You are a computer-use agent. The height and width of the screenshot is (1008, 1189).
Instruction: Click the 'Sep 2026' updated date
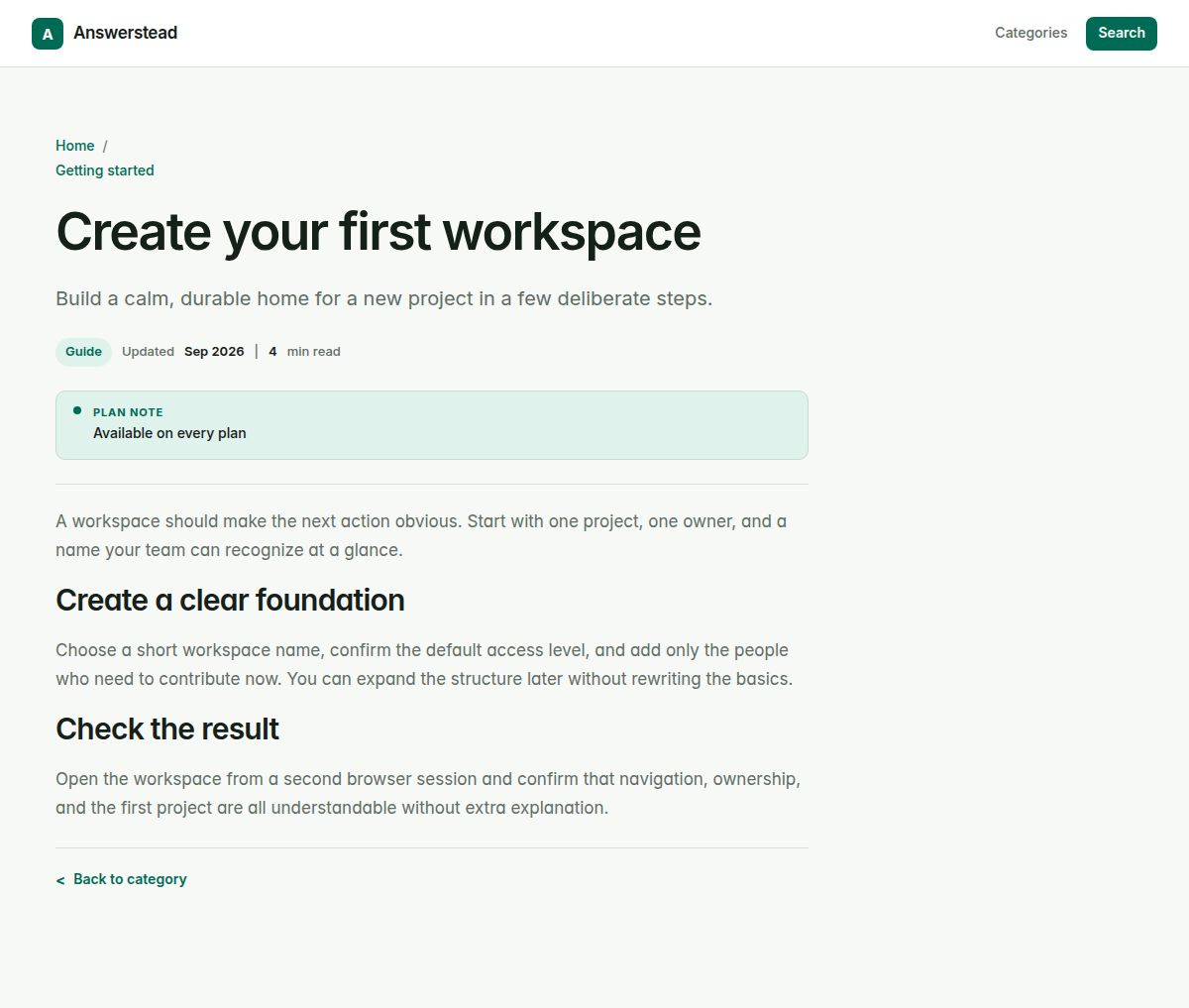[214, 352]
